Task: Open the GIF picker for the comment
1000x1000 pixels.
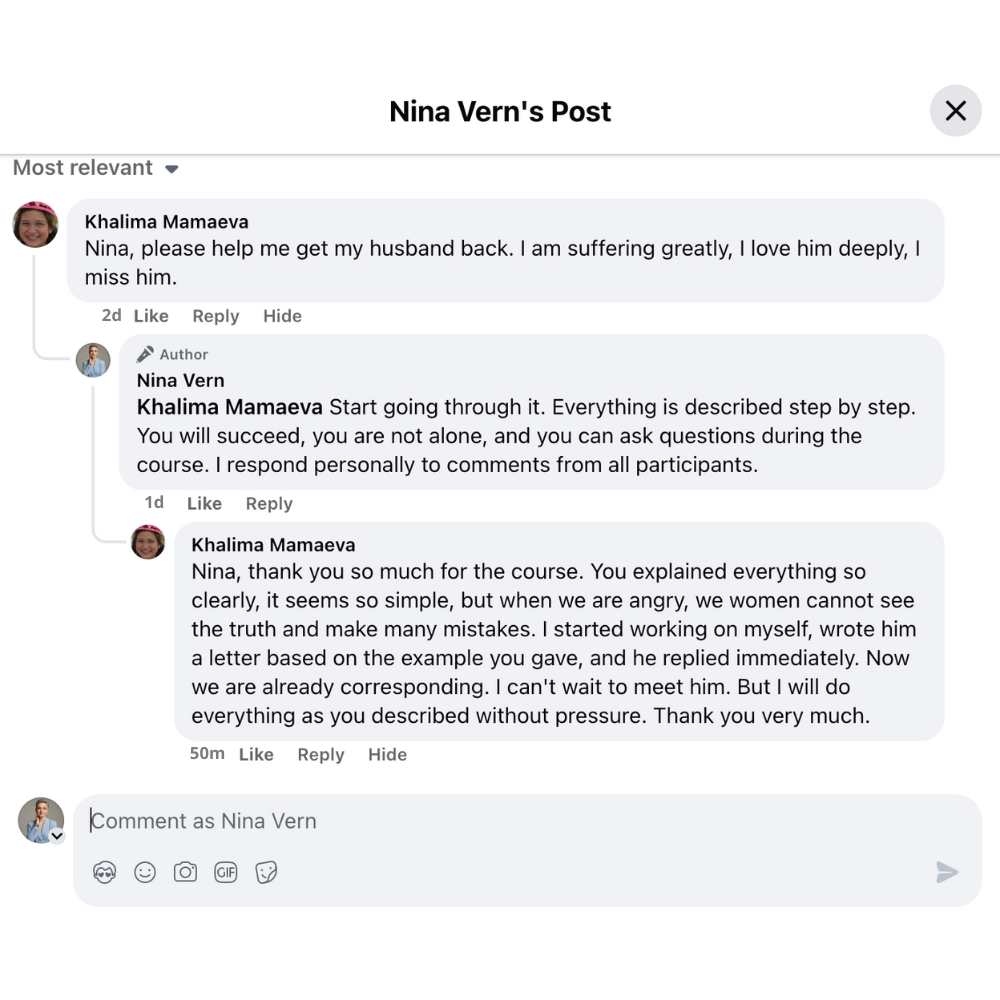Action: tap(226, 872)
